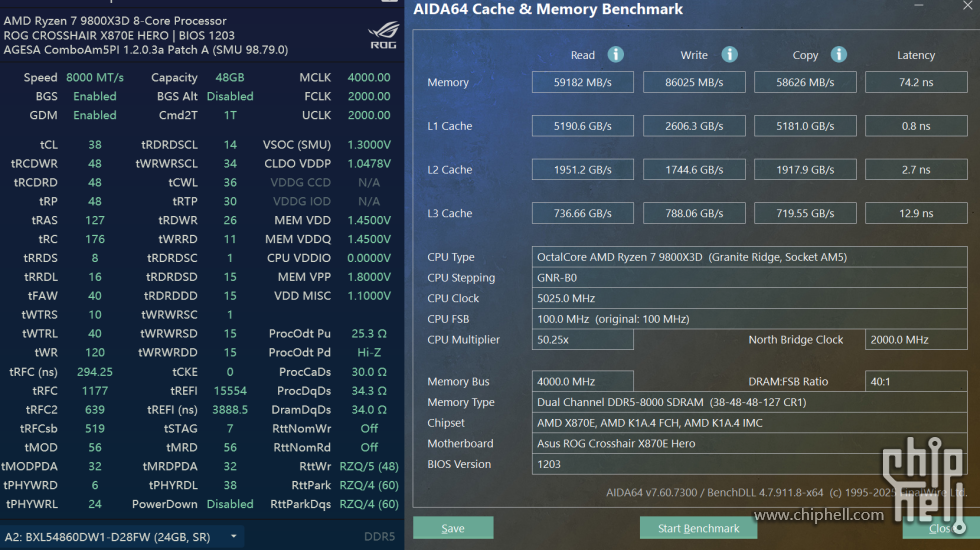Click the CPU Stepping GNR-B0 field

pos(749,278)
